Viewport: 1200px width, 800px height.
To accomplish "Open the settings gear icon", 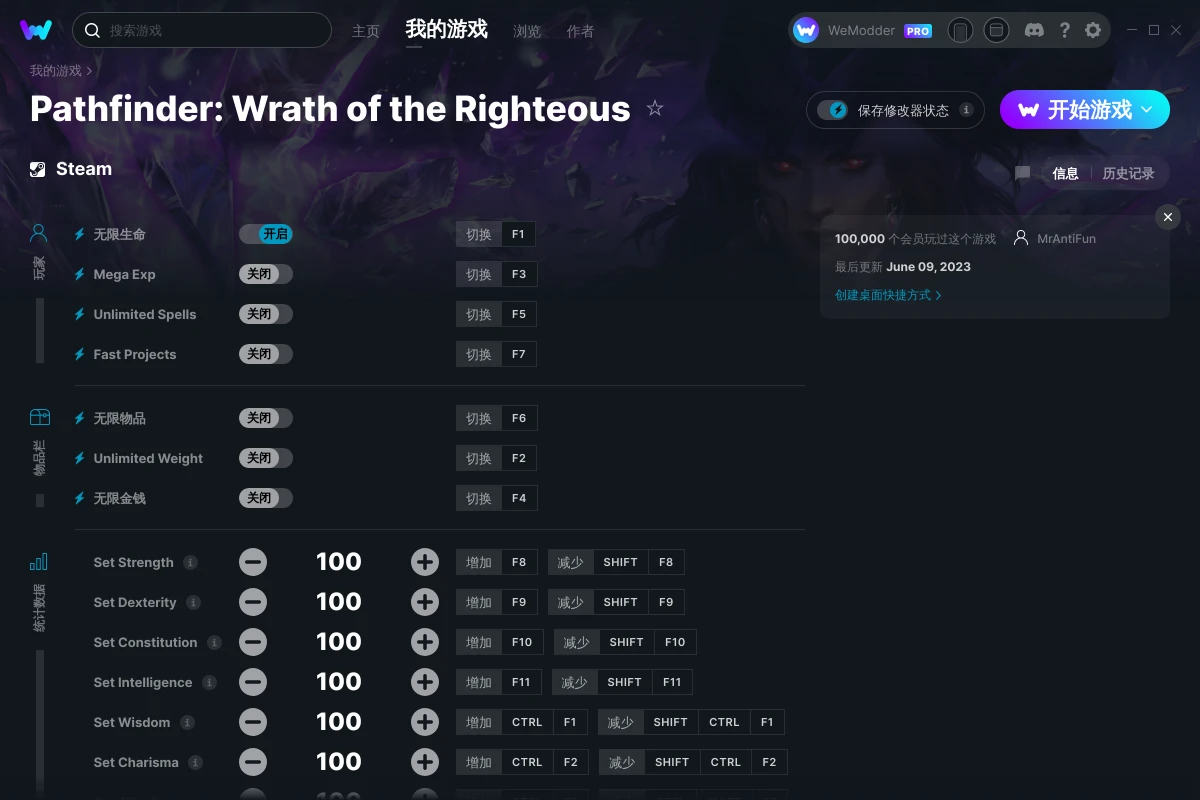I will point(1093,30).
